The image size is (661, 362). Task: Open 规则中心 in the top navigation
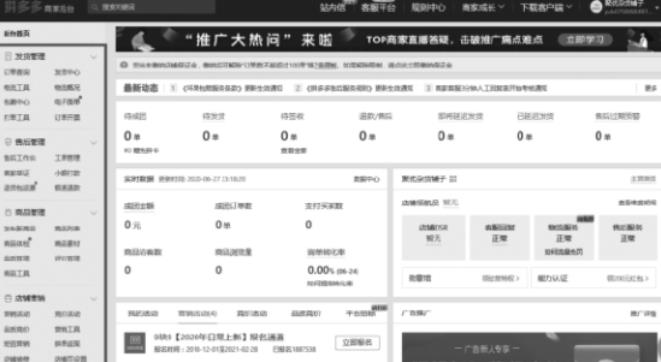[x=428, y=7]
